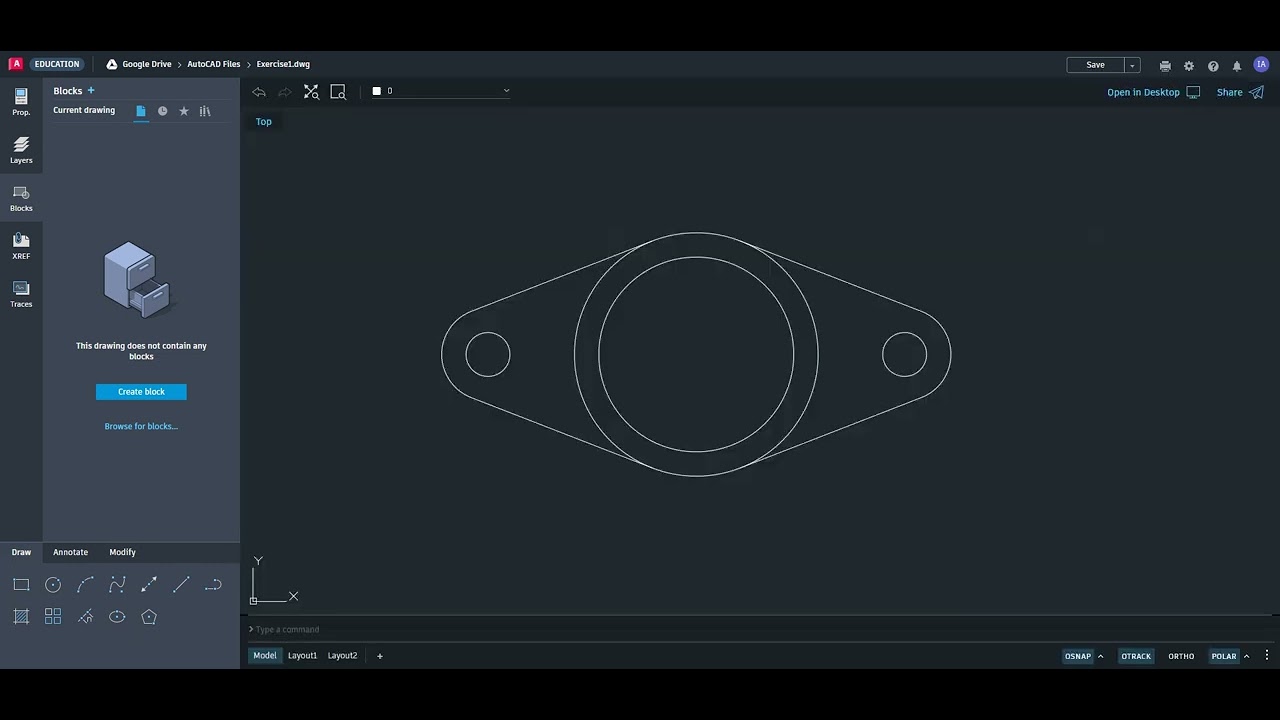
Task: Select the Spline draw tool
Action: (x=117, y=585)
